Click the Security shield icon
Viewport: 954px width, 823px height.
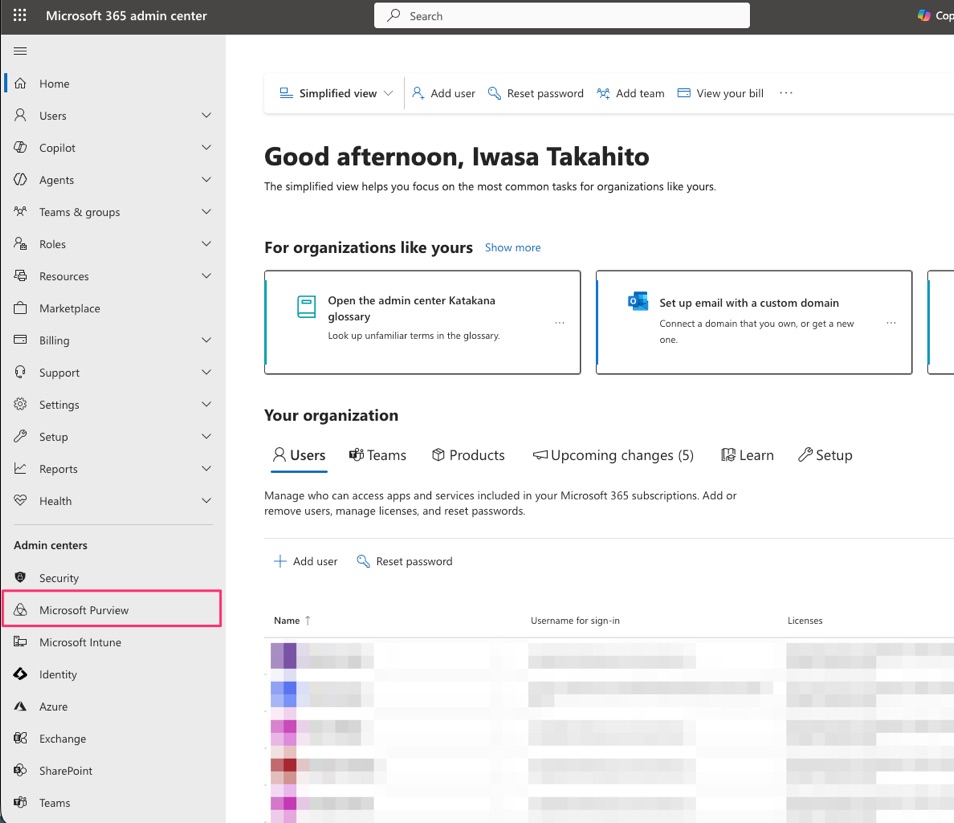(20, 577)
